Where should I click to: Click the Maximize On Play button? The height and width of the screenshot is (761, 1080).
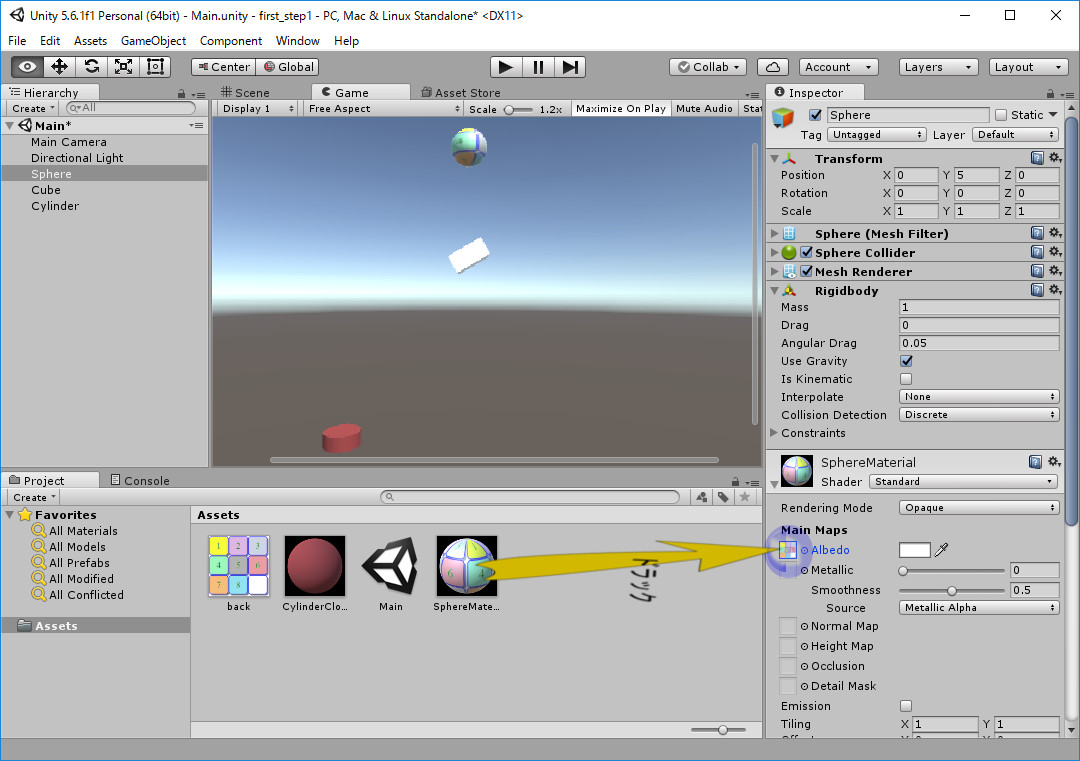tap(620, 109)
